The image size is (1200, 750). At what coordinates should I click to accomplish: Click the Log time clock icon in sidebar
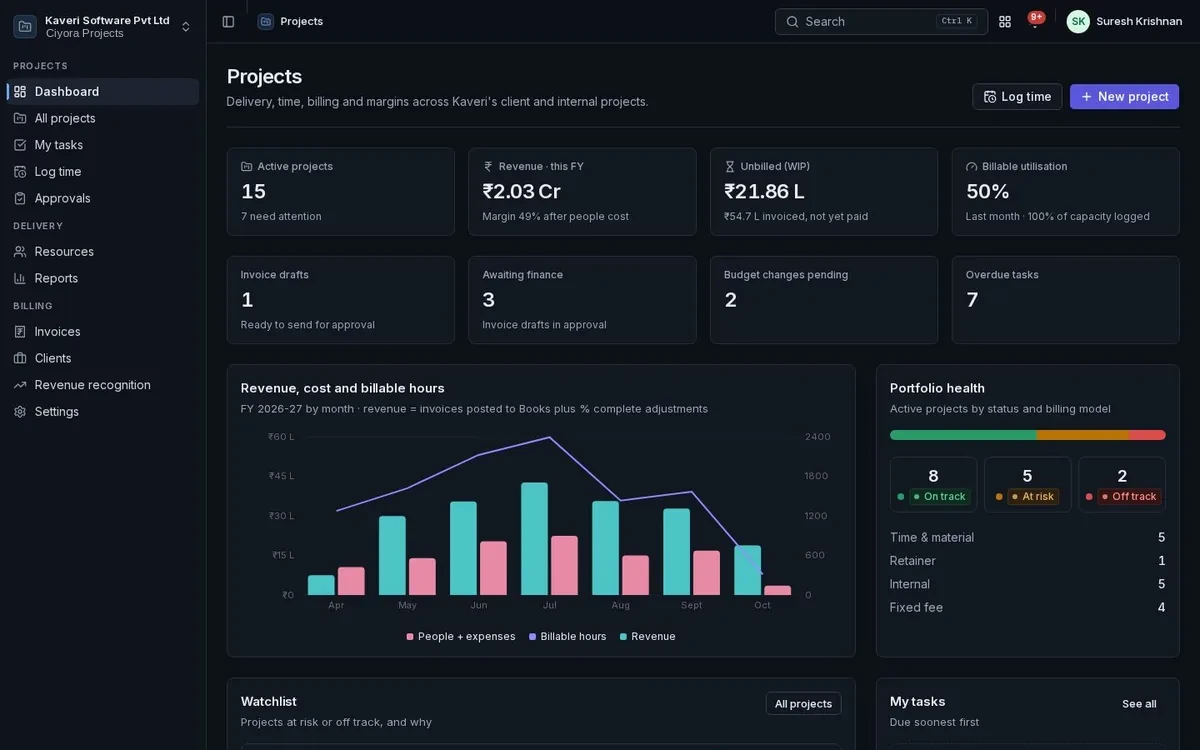(x=20, y=171)
